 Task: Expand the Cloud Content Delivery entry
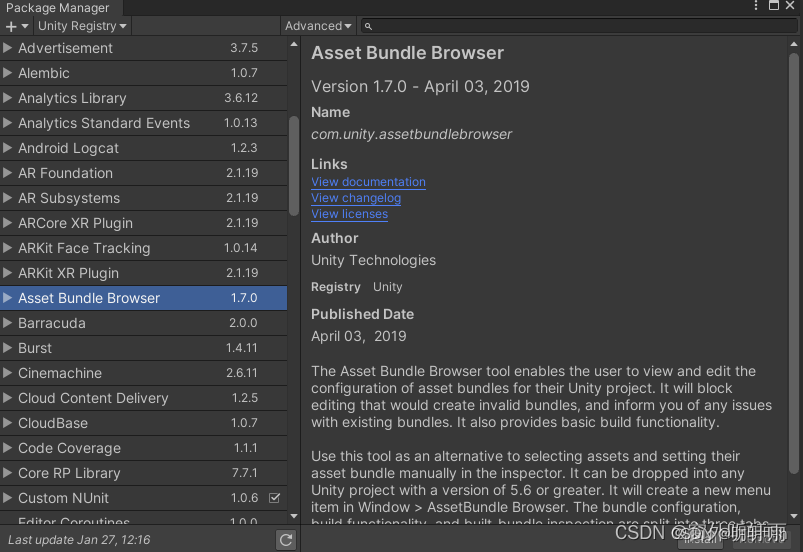tap(7, 398)
